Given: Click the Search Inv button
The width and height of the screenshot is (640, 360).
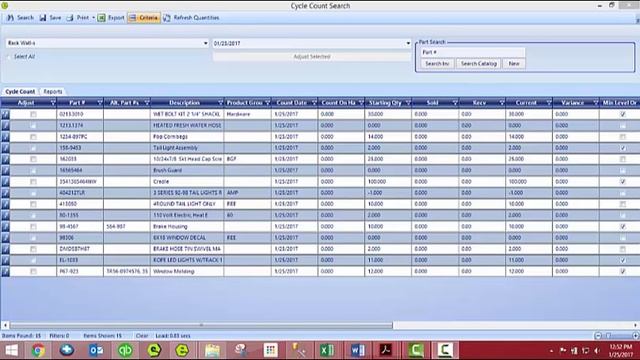Looking at the screenshot, I should [437, 64].
